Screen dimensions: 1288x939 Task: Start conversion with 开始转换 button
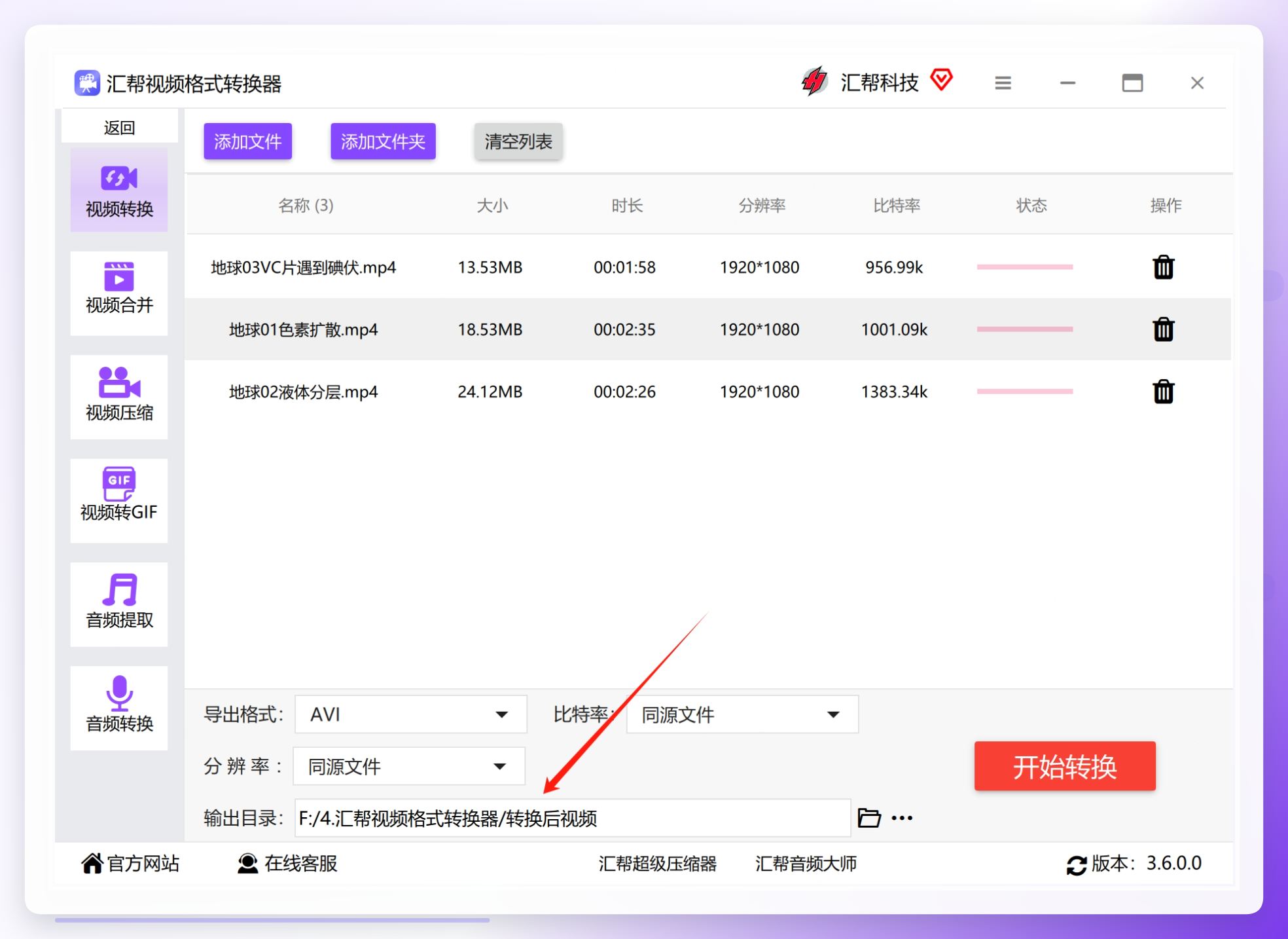1065,766
